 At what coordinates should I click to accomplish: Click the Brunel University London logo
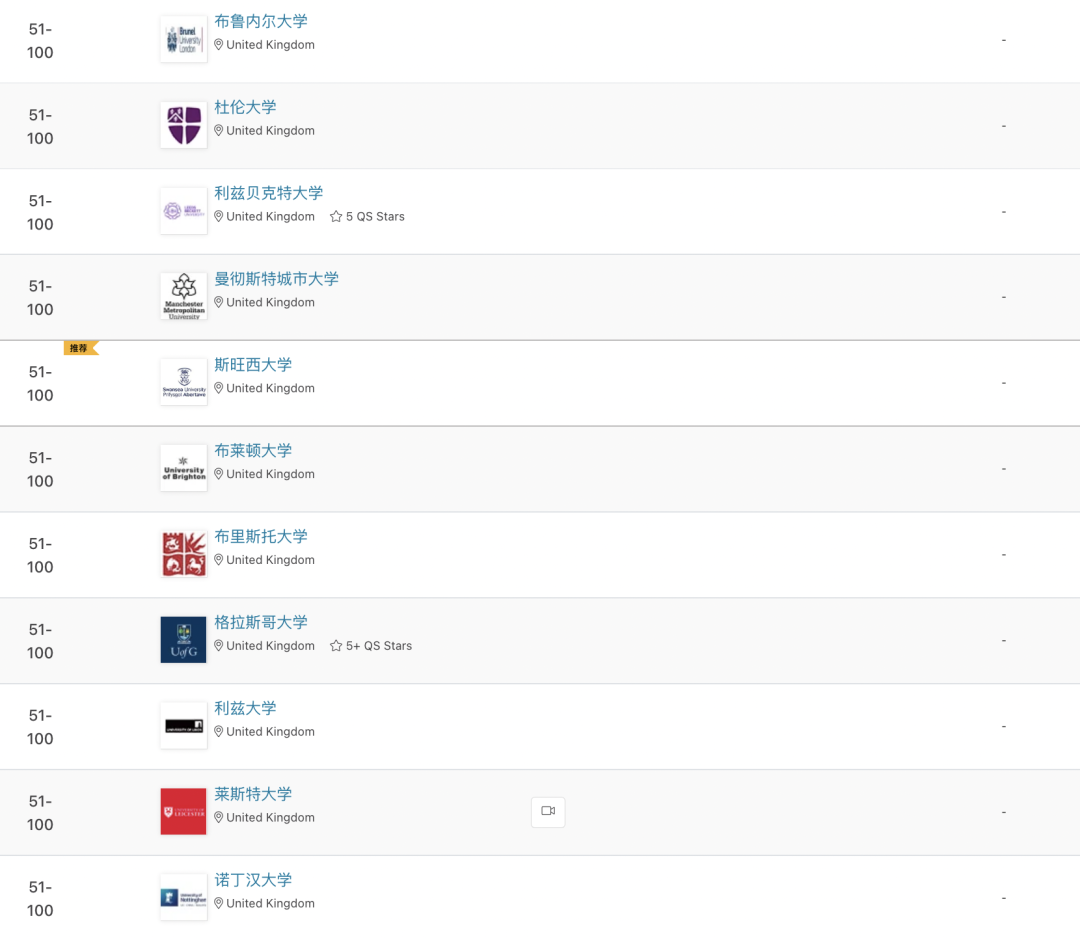(183, 39)
